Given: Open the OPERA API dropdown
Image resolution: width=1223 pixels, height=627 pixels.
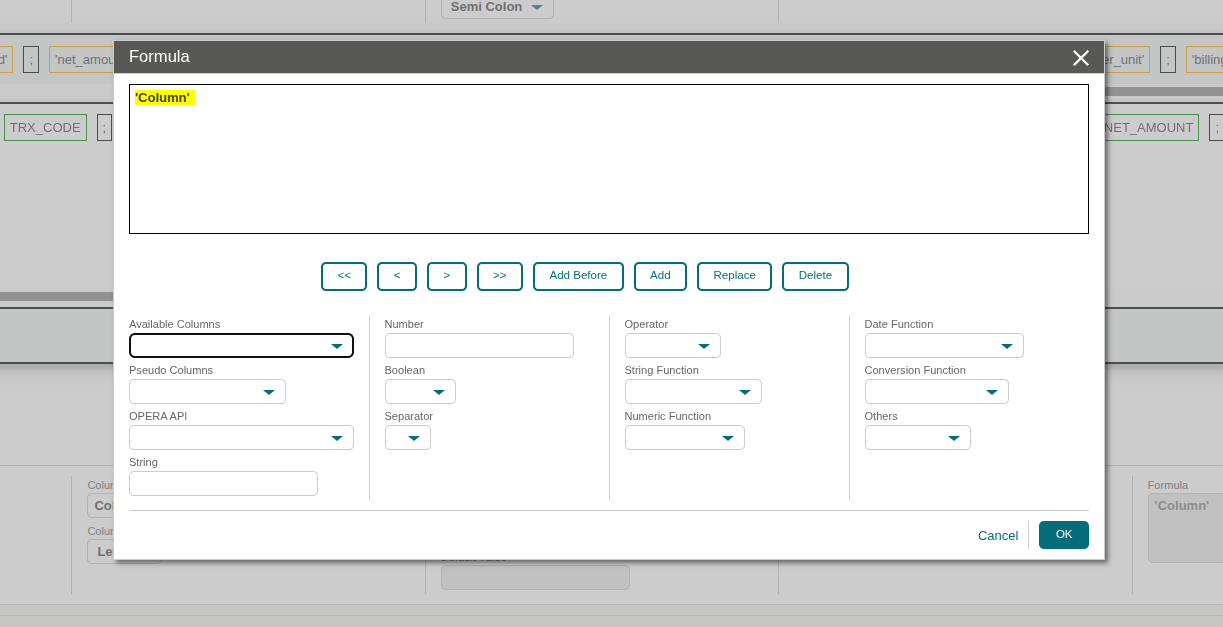Looking at the screenshot, I should pyautogui.click(x=241, y=438).
